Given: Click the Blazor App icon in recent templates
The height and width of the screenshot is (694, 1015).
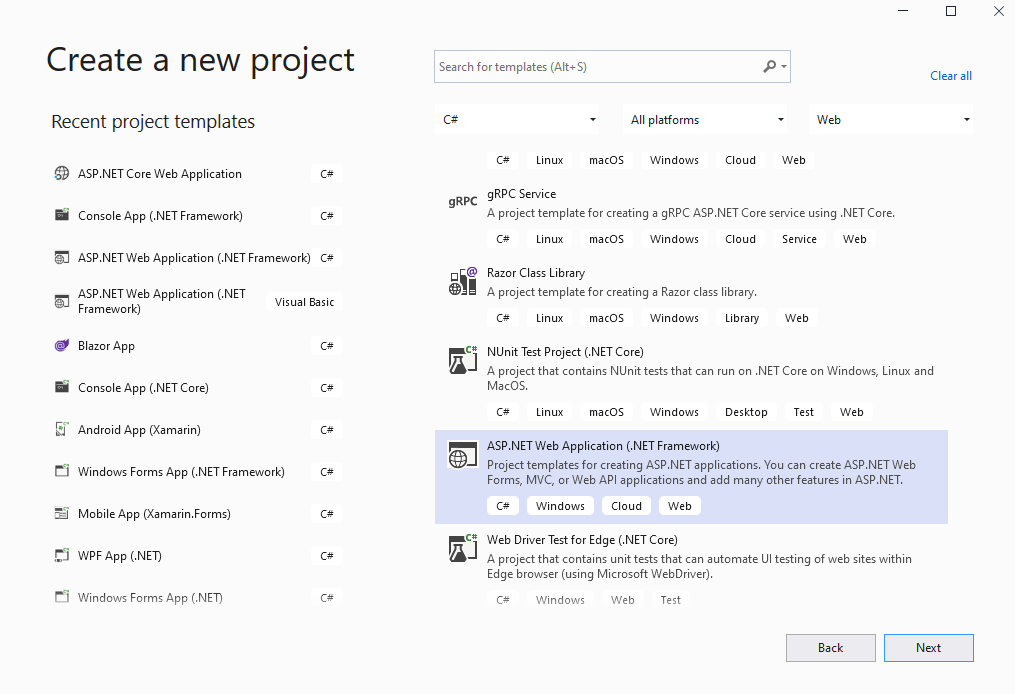Looking at the screenshot, I should point(62,345).
